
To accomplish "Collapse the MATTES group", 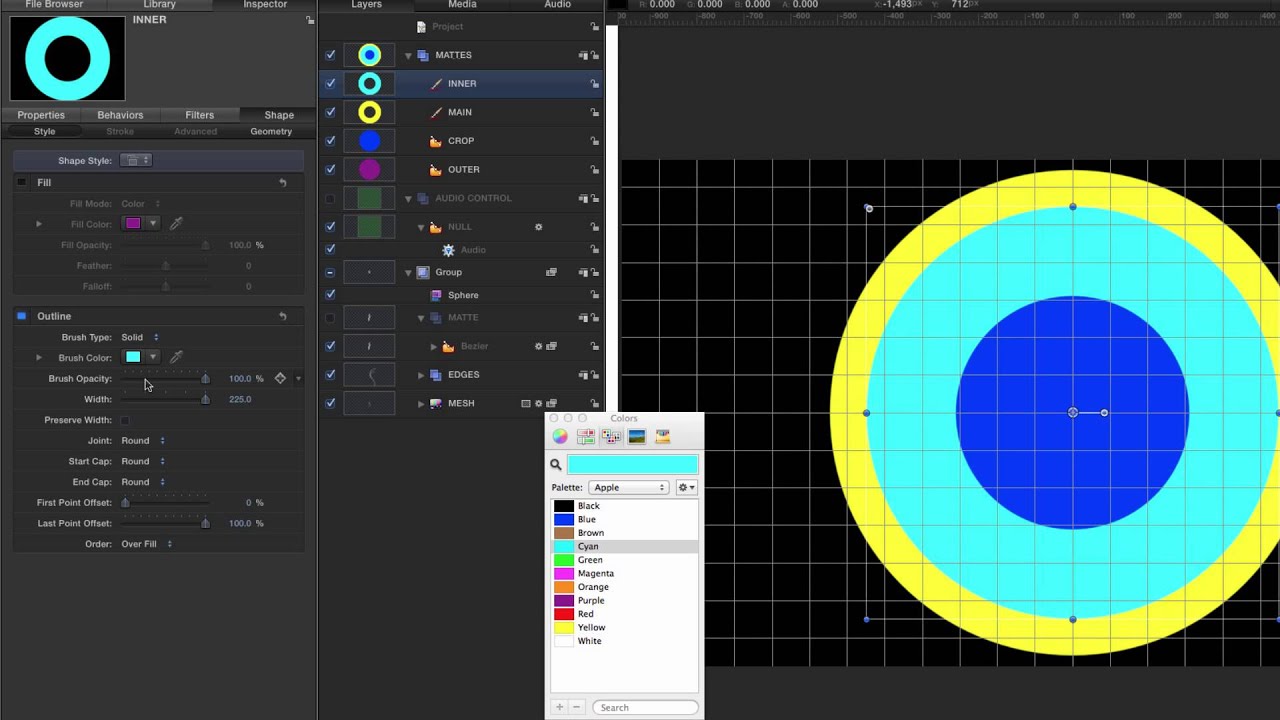I will coord(408,56).
